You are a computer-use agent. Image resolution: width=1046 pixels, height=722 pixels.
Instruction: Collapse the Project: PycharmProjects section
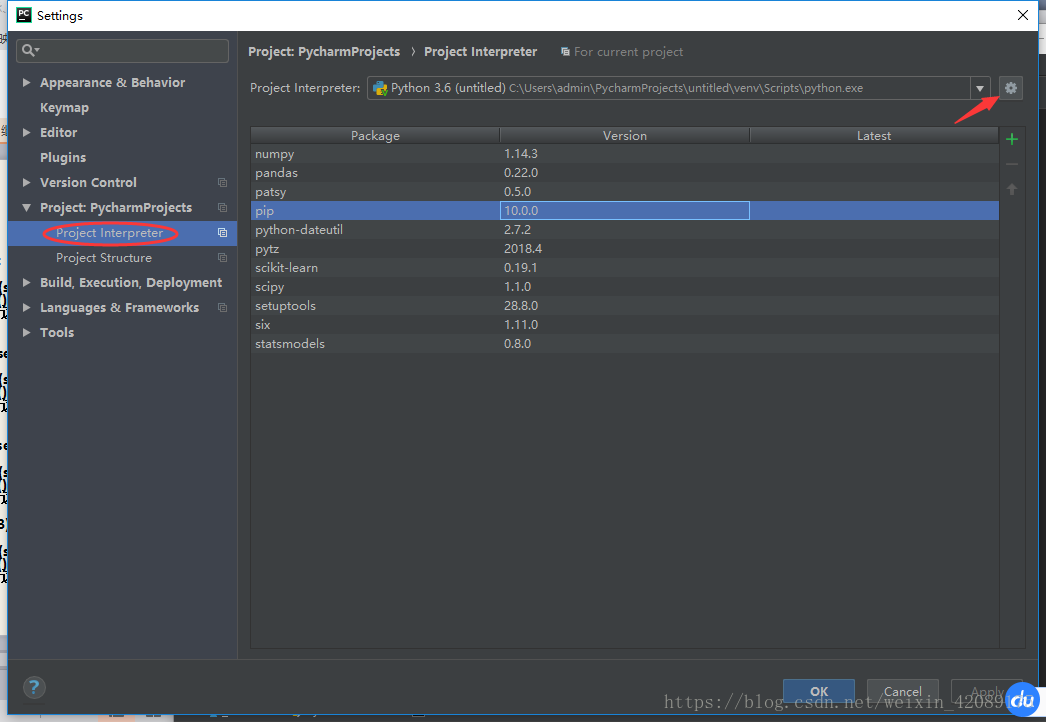pos(26,208)
